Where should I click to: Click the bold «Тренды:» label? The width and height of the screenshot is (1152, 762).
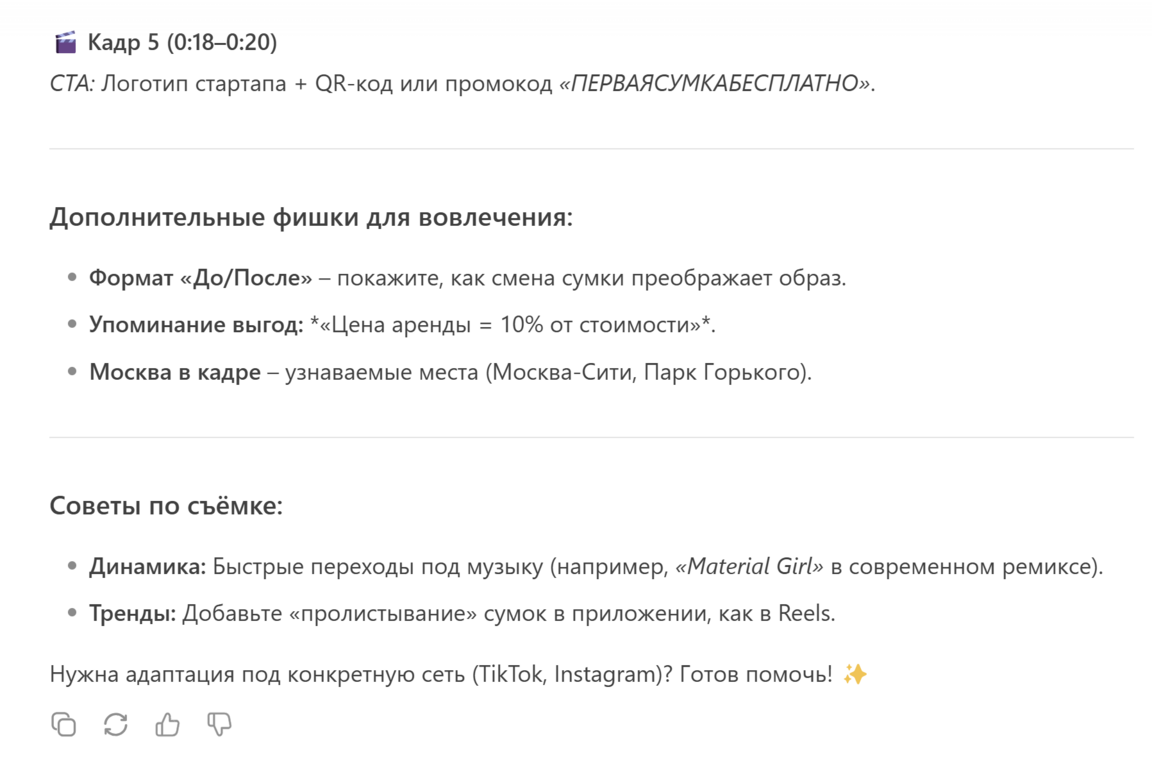click(x=132, y=613)
